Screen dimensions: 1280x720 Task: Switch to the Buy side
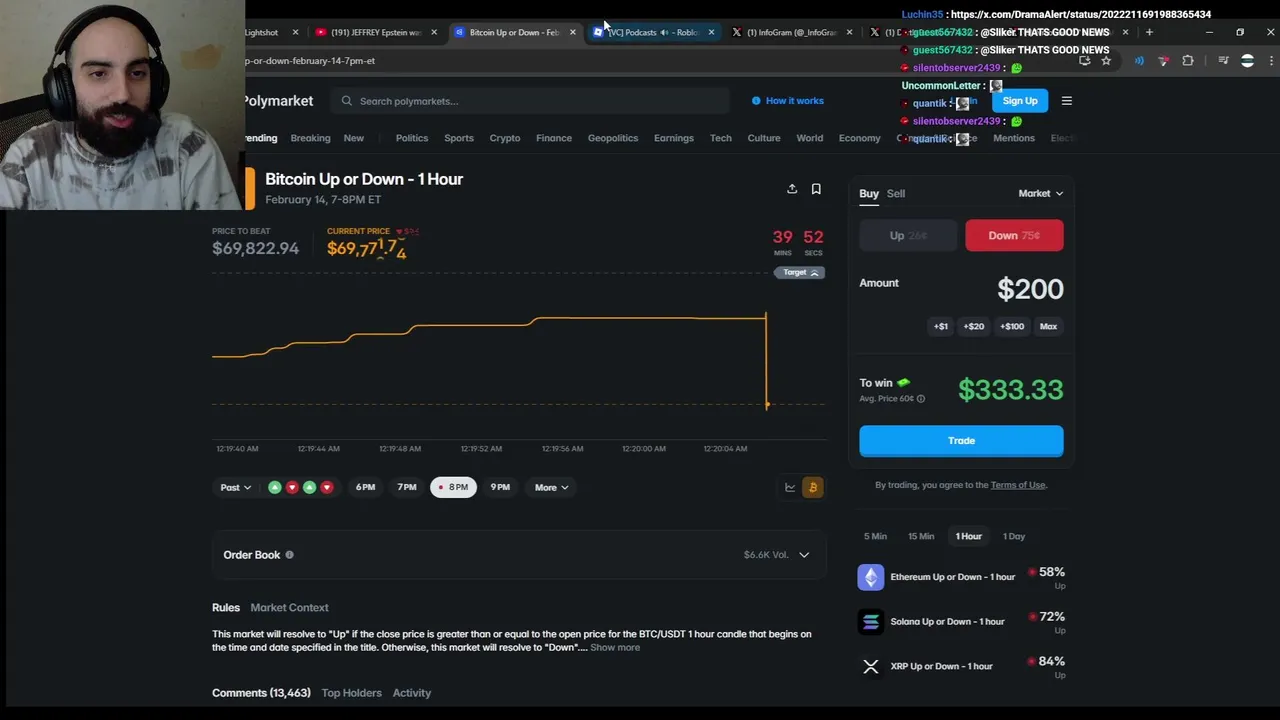tap(869, 193)
